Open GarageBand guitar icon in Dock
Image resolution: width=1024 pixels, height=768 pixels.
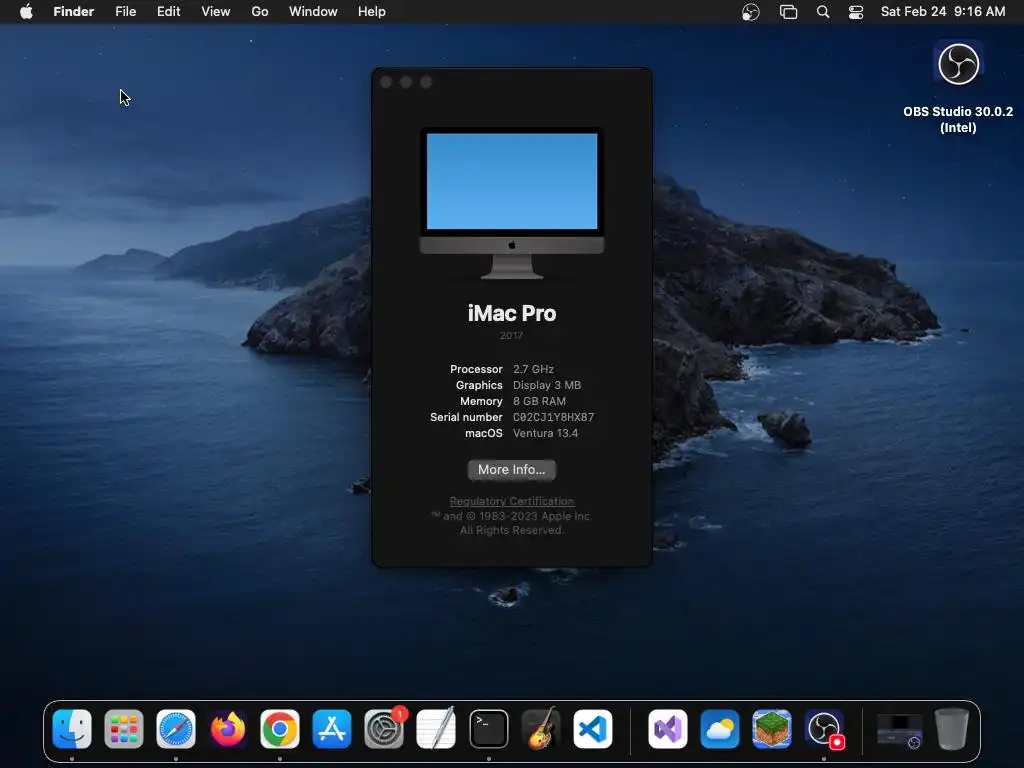pos(541,729)
